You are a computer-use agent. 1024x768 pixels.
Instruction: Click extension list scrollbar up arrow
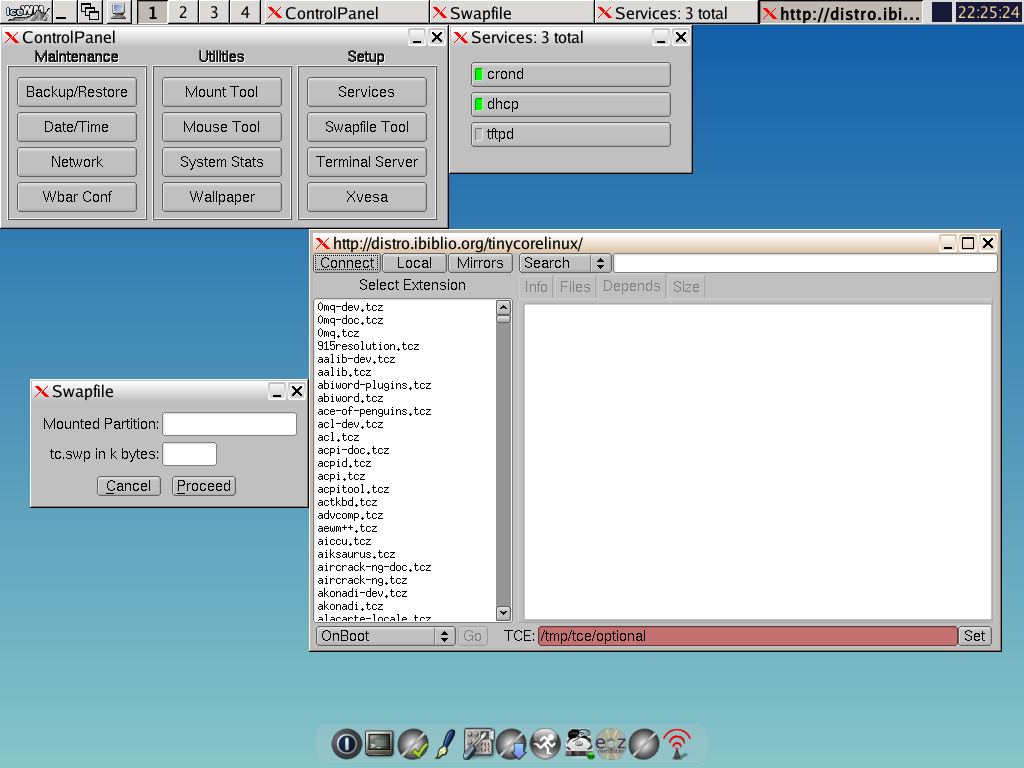pyautogui.click(x=503, y=307)
